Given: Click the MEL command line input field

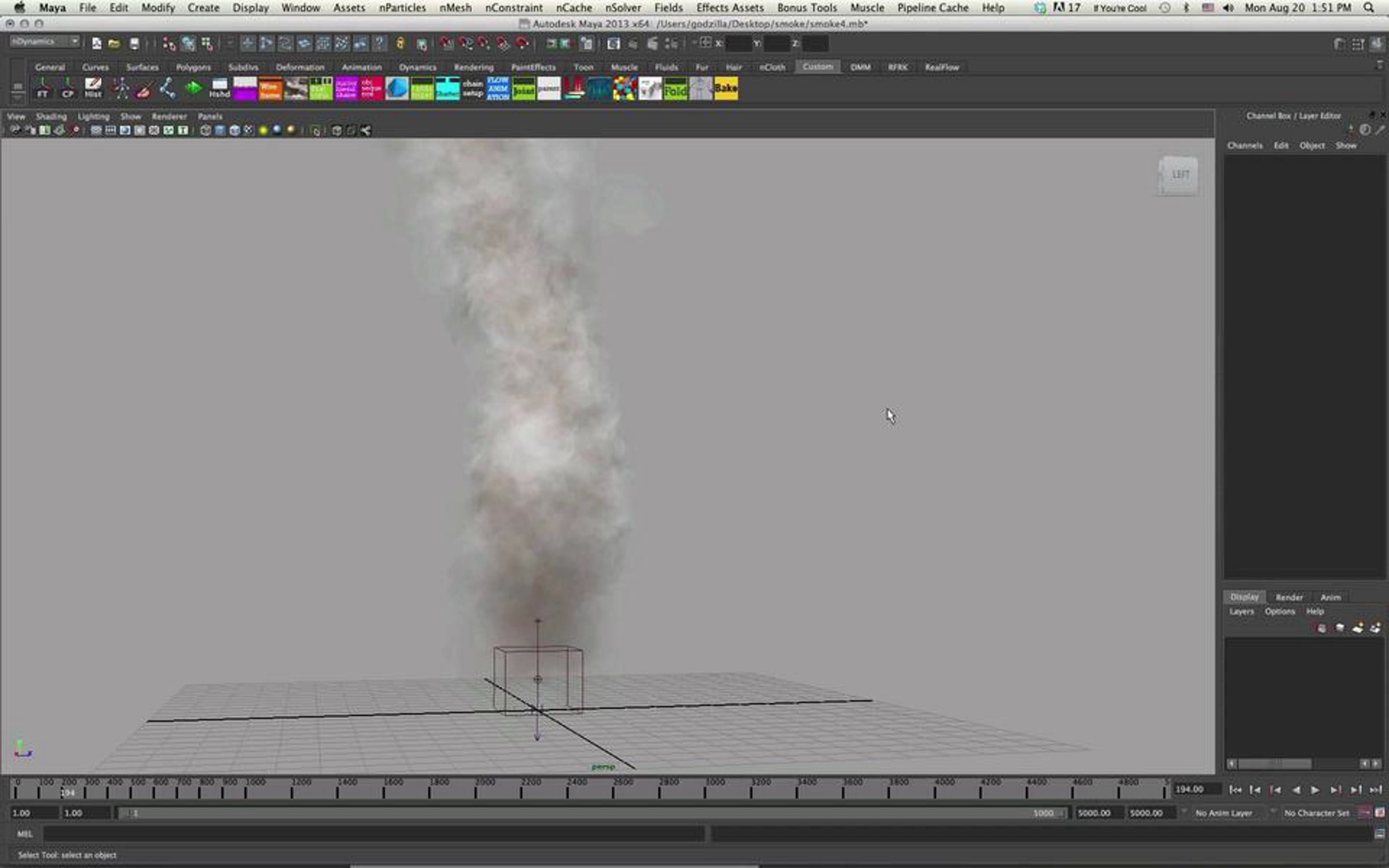Looking at the screenshot, I should click(x=374, y=834).
